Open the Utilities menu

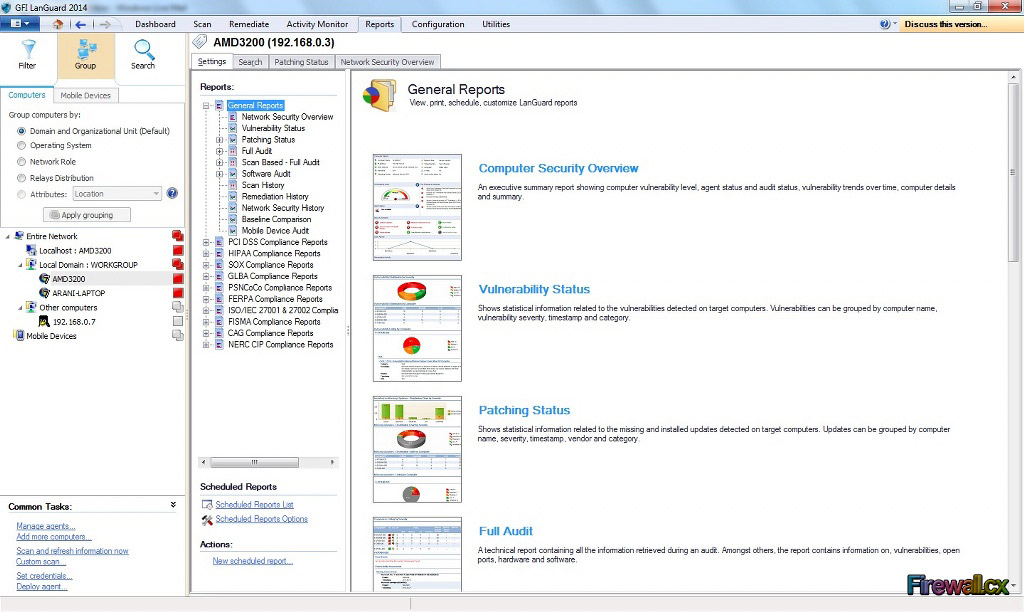pyautogui.click(x=496, y=24)
